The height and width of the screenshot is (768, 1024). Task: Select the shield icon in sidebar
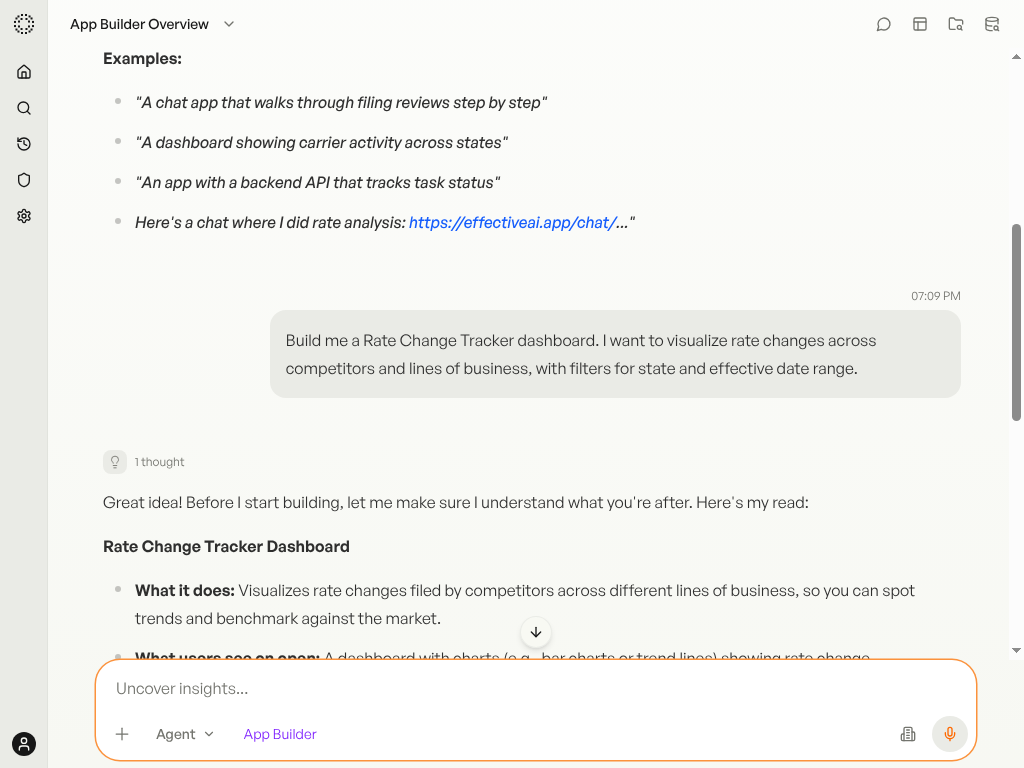click(24, 180)
